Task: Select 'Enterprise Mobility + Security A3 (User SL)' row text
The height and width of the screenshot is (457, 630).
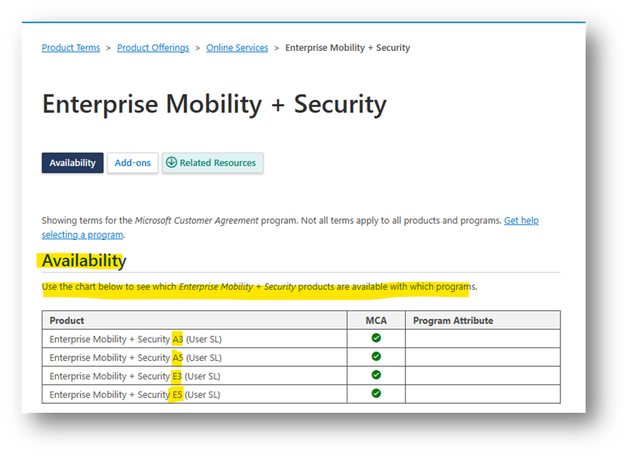Action: coord(135,339)
